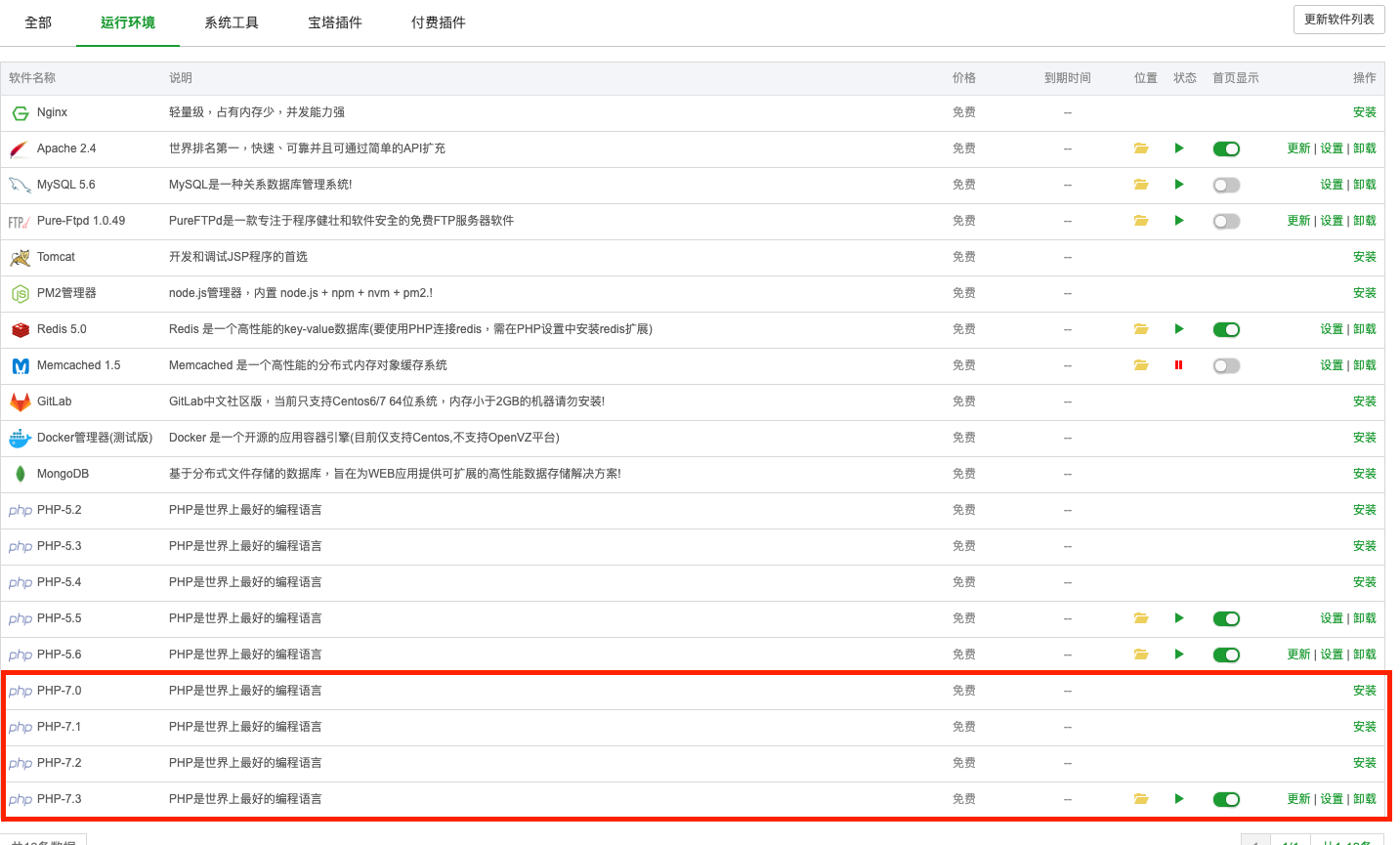Click the PHP-7.3 running status play icon
This screenshot has height=845, width=1400.
[x=1179, y=799]
